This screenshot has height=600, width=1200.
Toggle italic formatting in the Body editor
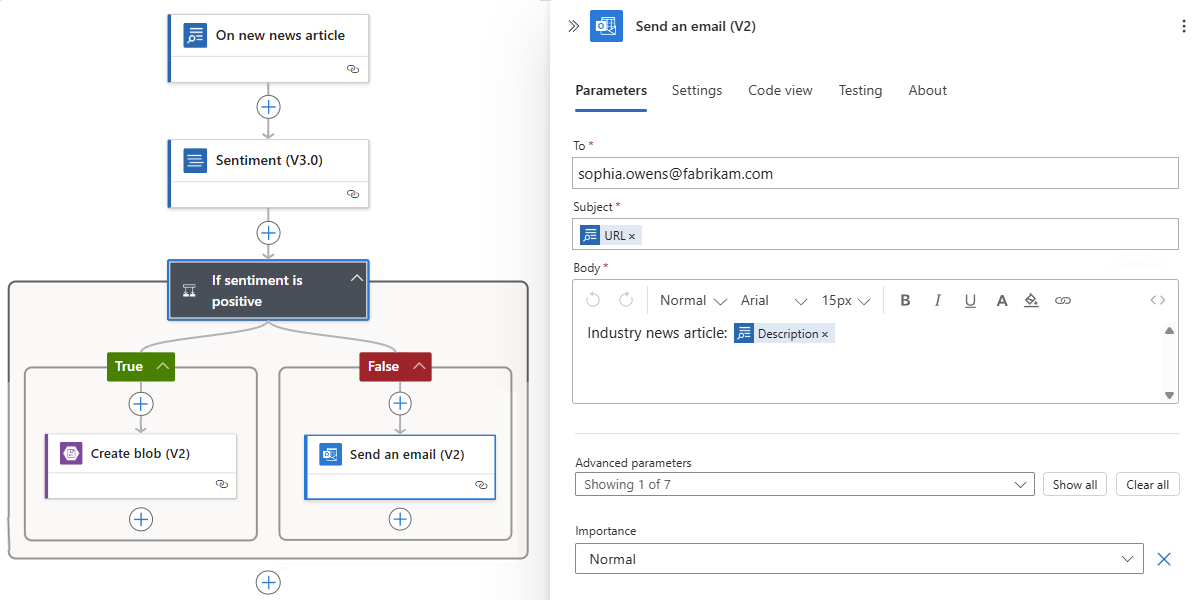937,300
